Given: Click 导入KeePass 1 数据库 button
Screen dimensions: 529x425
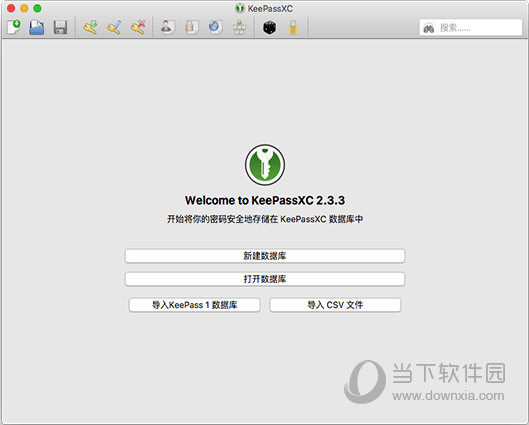Looking at the screenshot, I should point(194,305).
